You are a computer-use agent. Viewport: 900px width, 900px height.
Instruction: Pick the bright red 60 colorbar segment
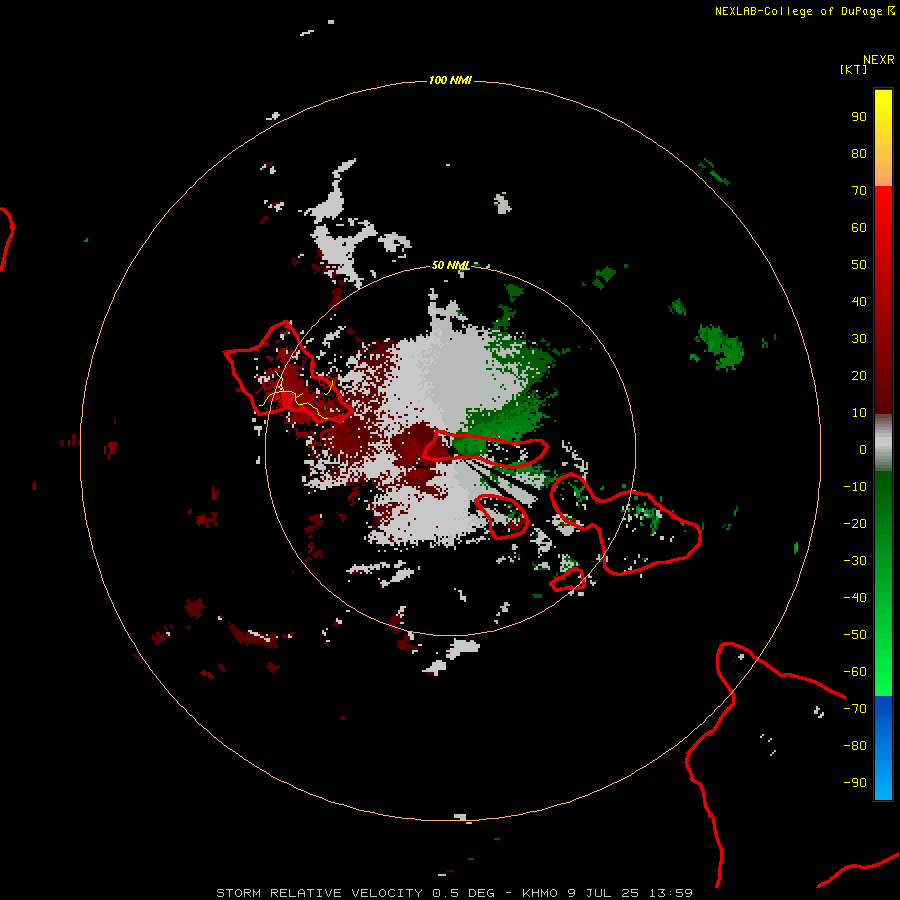(883, 227)
